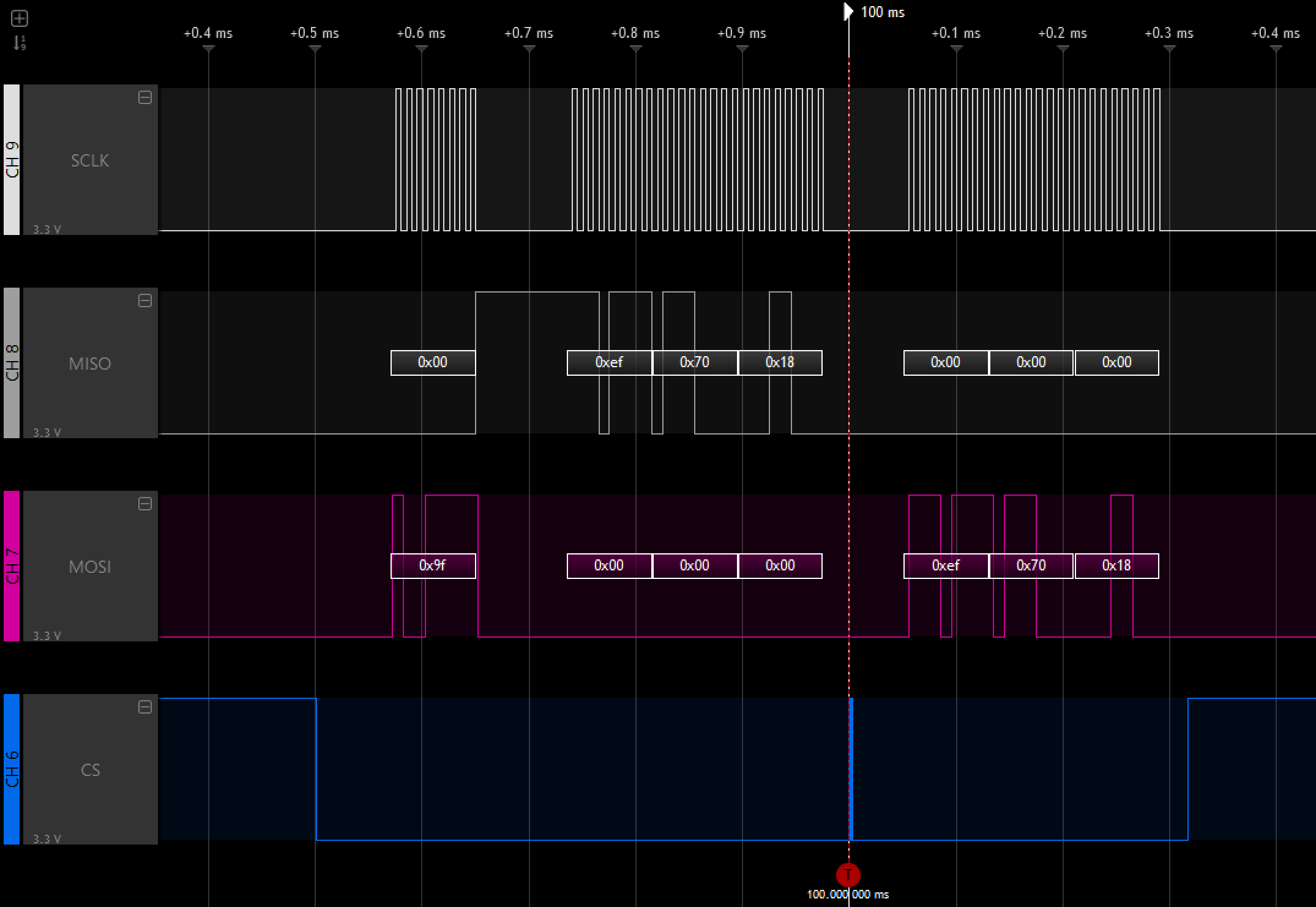Click the +0.3 ms tick after trigger

(1169, 34)
